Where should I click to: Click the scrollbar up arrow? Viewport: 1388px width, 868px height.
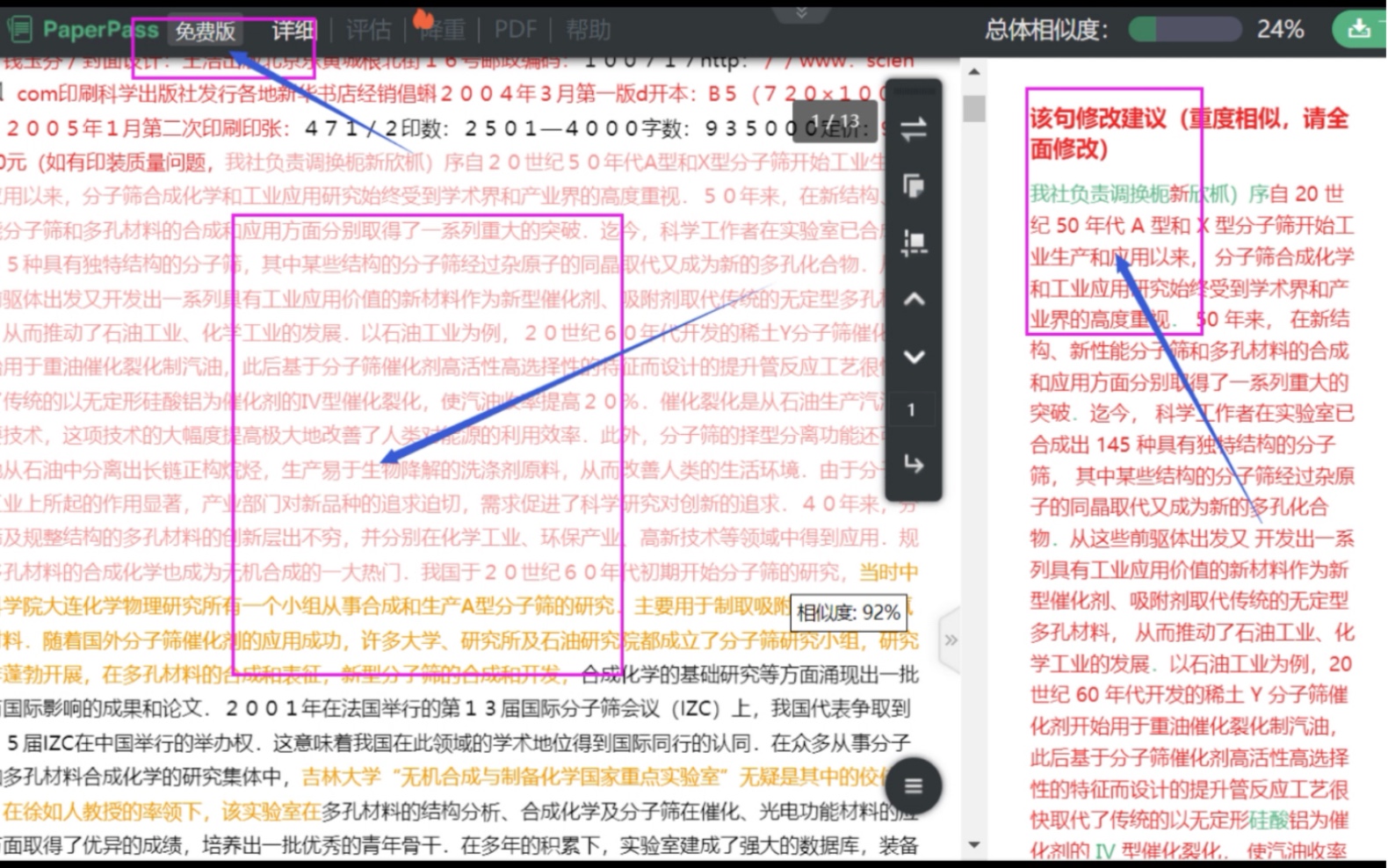coord(973,72)
